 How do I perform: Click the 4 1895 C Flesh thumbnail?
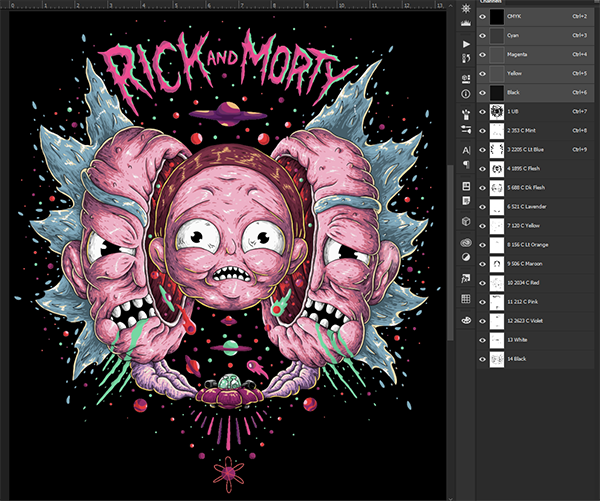pos(497,169)
